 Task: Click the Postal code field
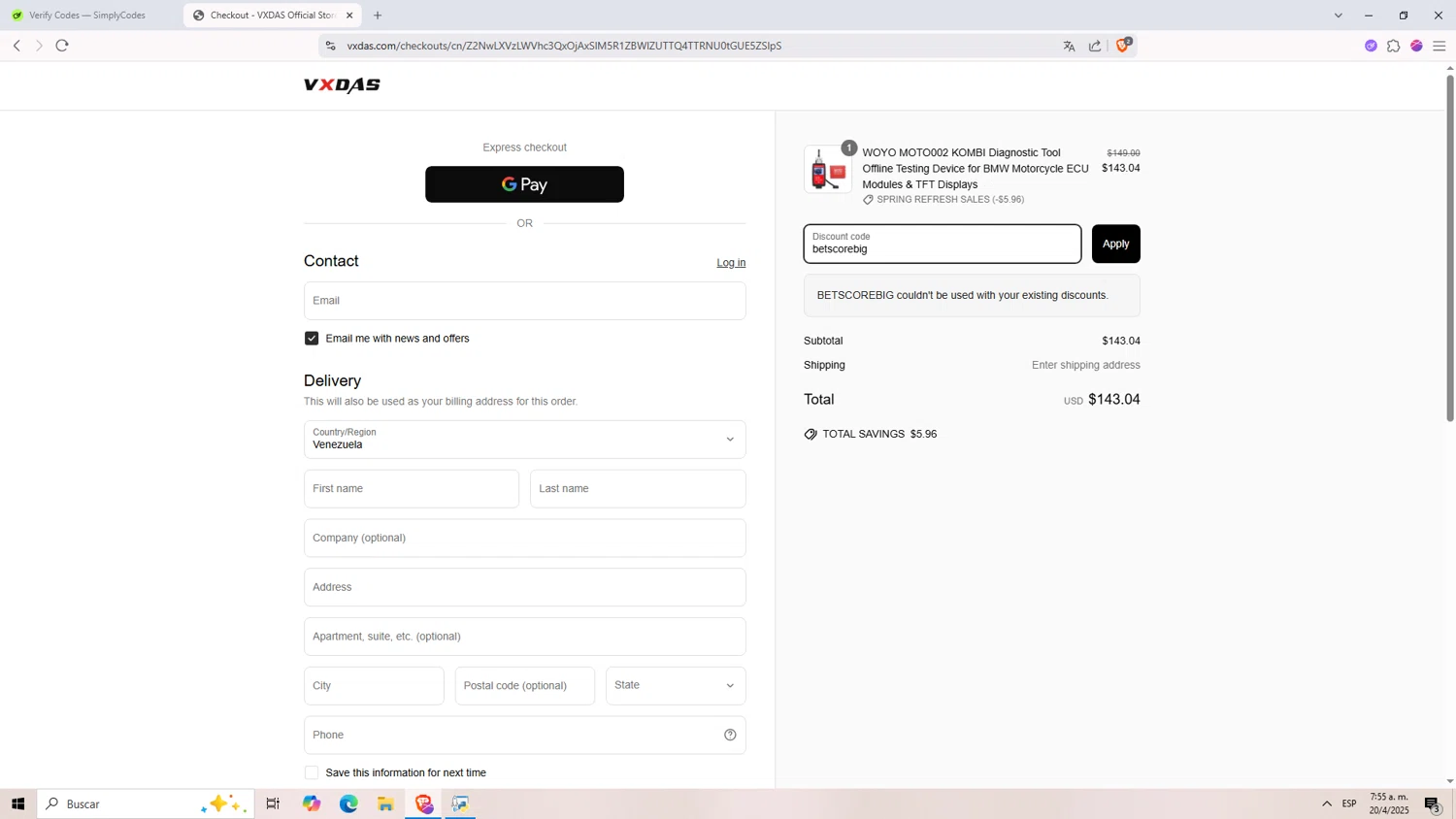tap(524, 686)
